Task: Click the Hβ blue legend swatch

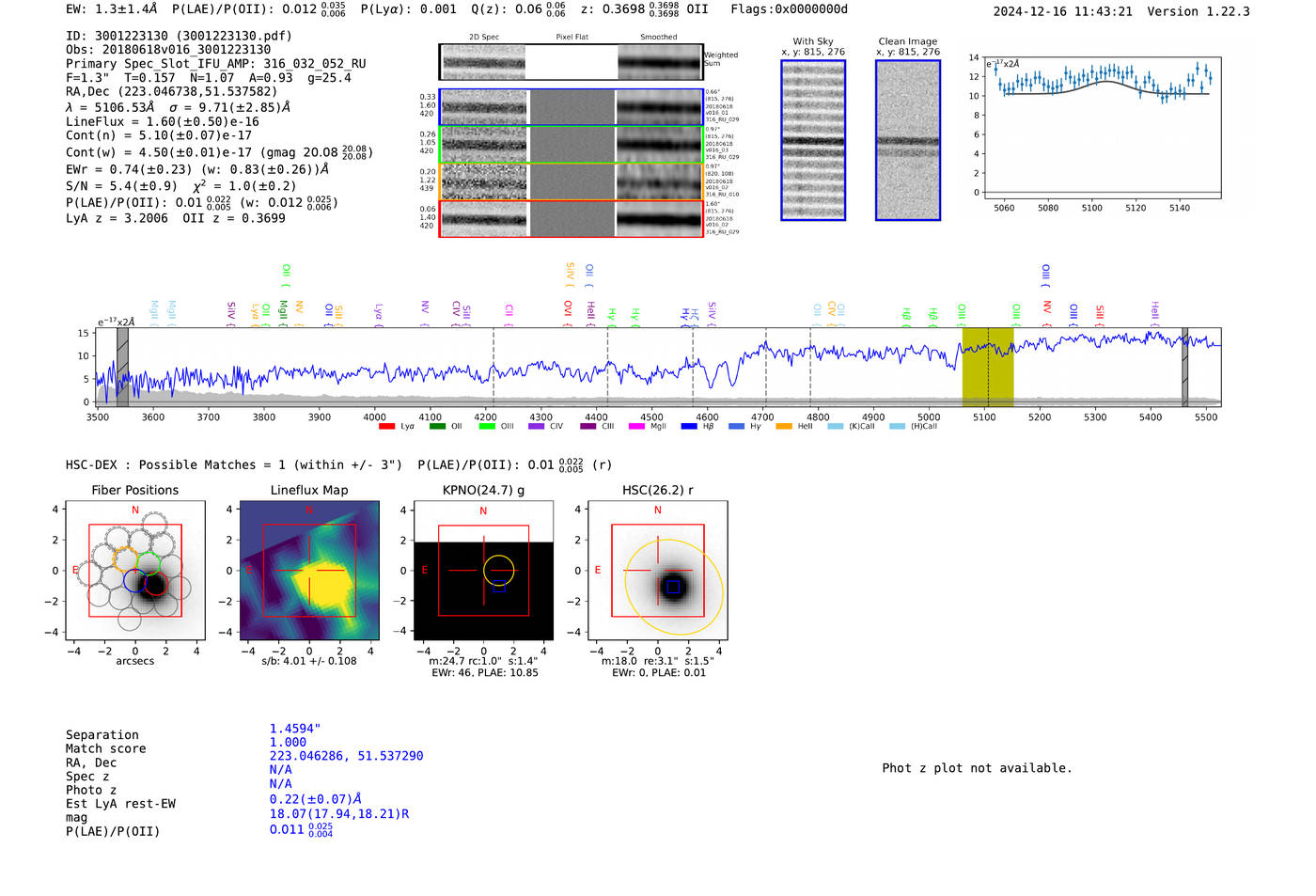Action: tap(689, 427)
